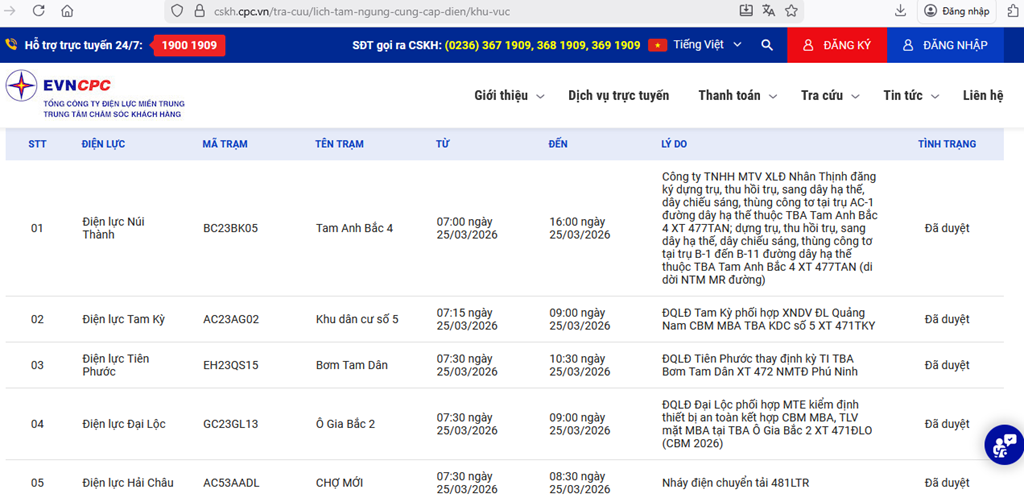
Task: Go to the Liên hệ page
Action: (x=982, y=96)
